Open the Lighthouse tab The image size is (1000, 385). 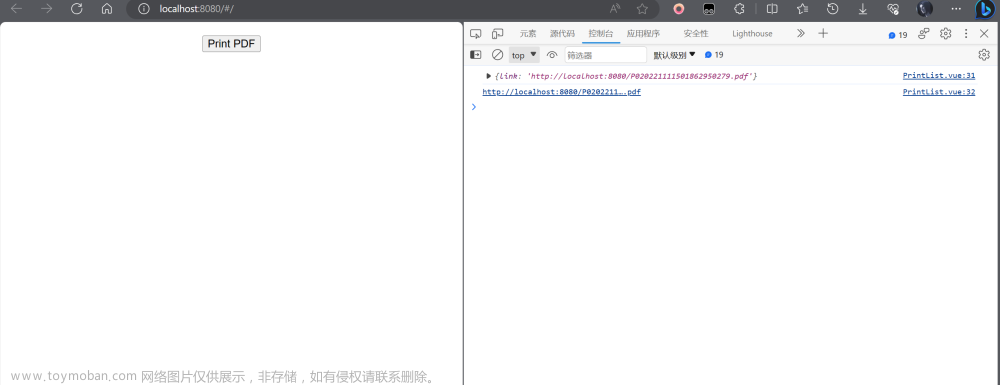pos(752,34)
